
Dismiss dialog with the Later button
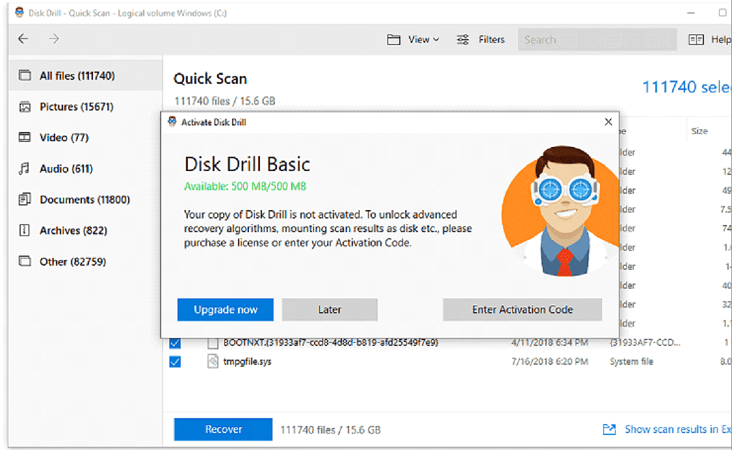pyautogui.click(x=330, y=309)
